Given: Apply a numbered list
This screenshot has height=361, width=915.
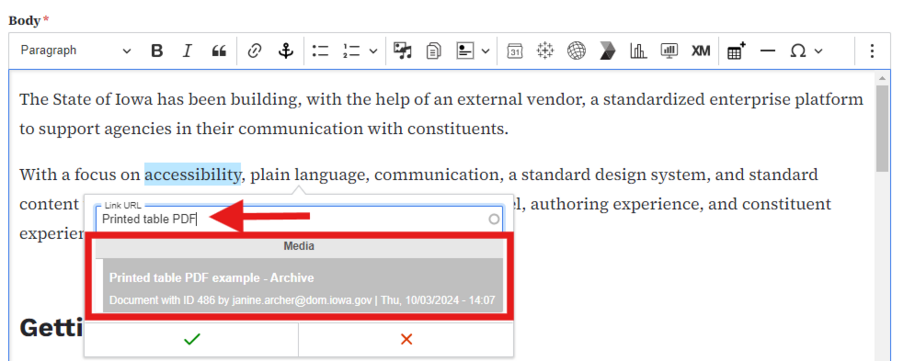Looking at the screenshot, I should (x=351, y=51).
